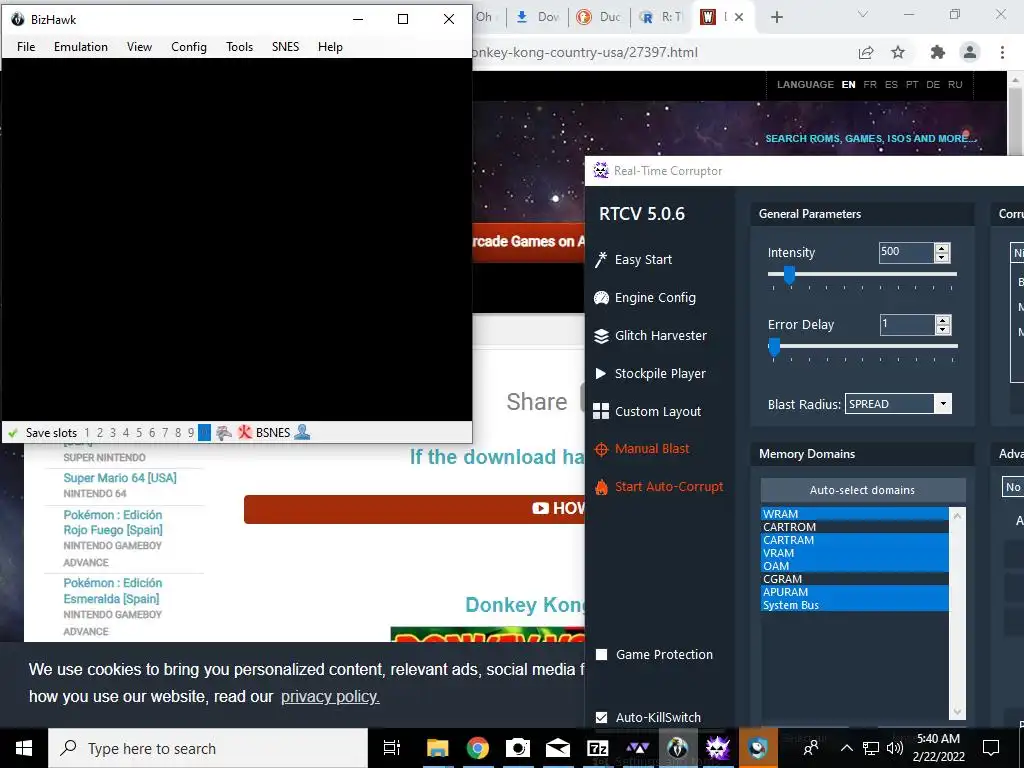Click the red kanji icon beside BSNES

245,432
